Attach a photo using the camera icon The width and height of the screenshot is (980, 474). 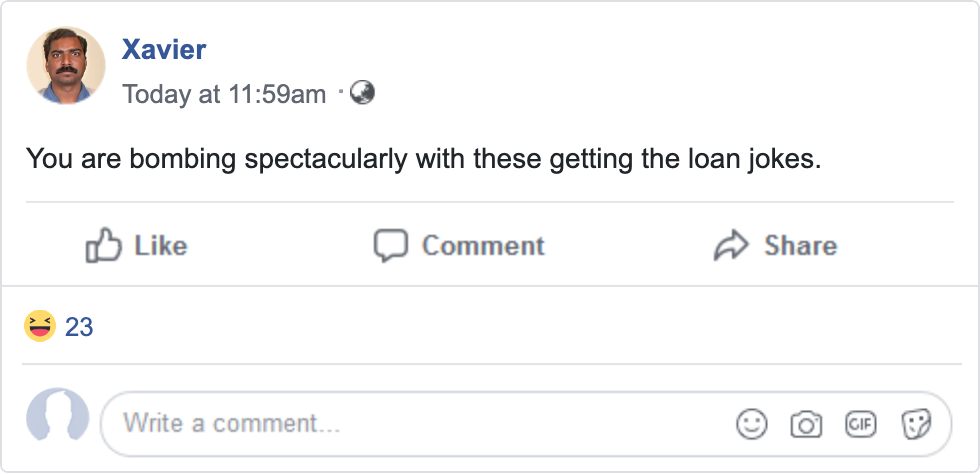[x=806, y=424]
